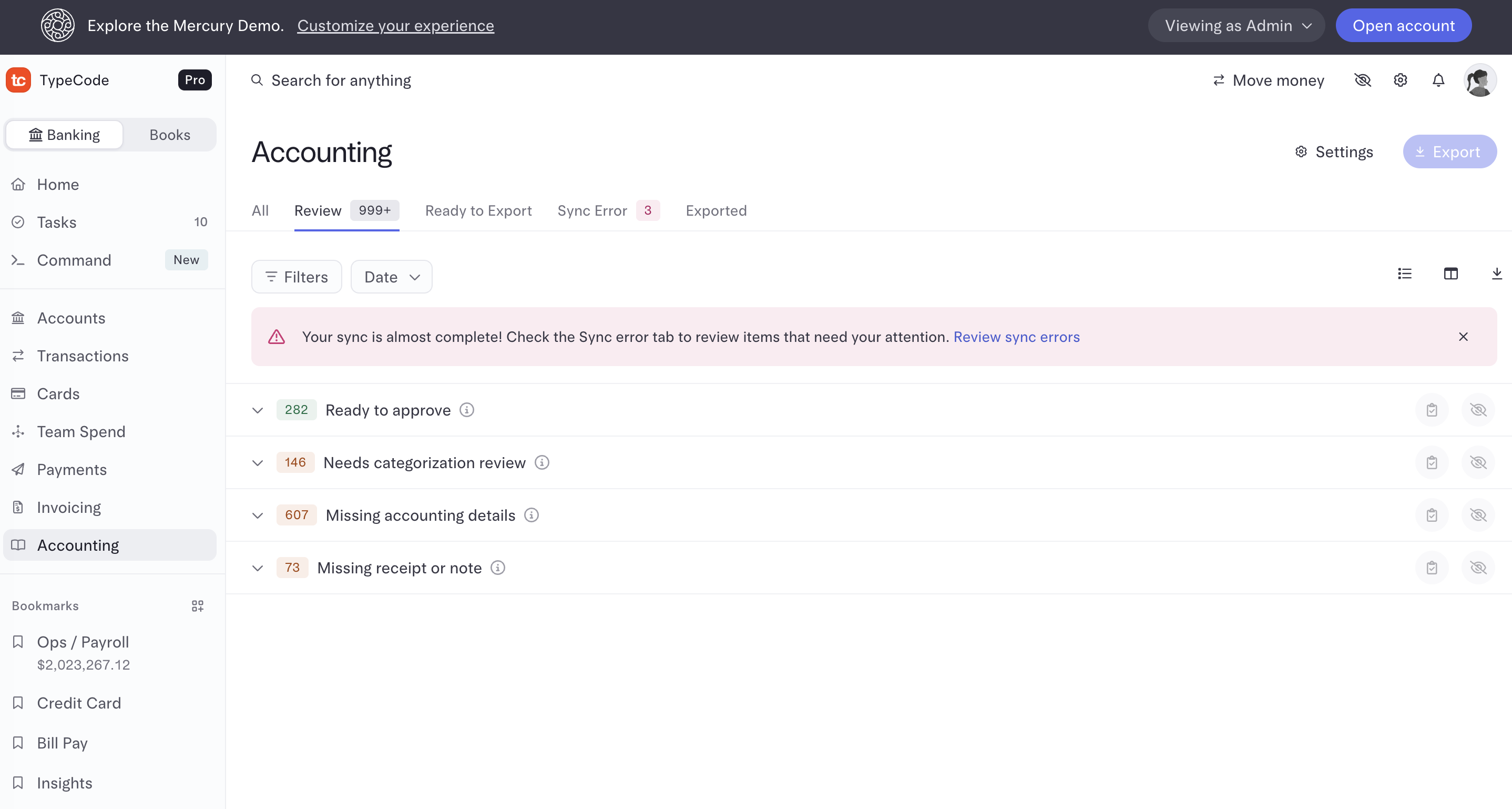The image size is (1512, 809).
Task: Switch to list view icon
Action: pyautogui.click(x=1405, y=274)
